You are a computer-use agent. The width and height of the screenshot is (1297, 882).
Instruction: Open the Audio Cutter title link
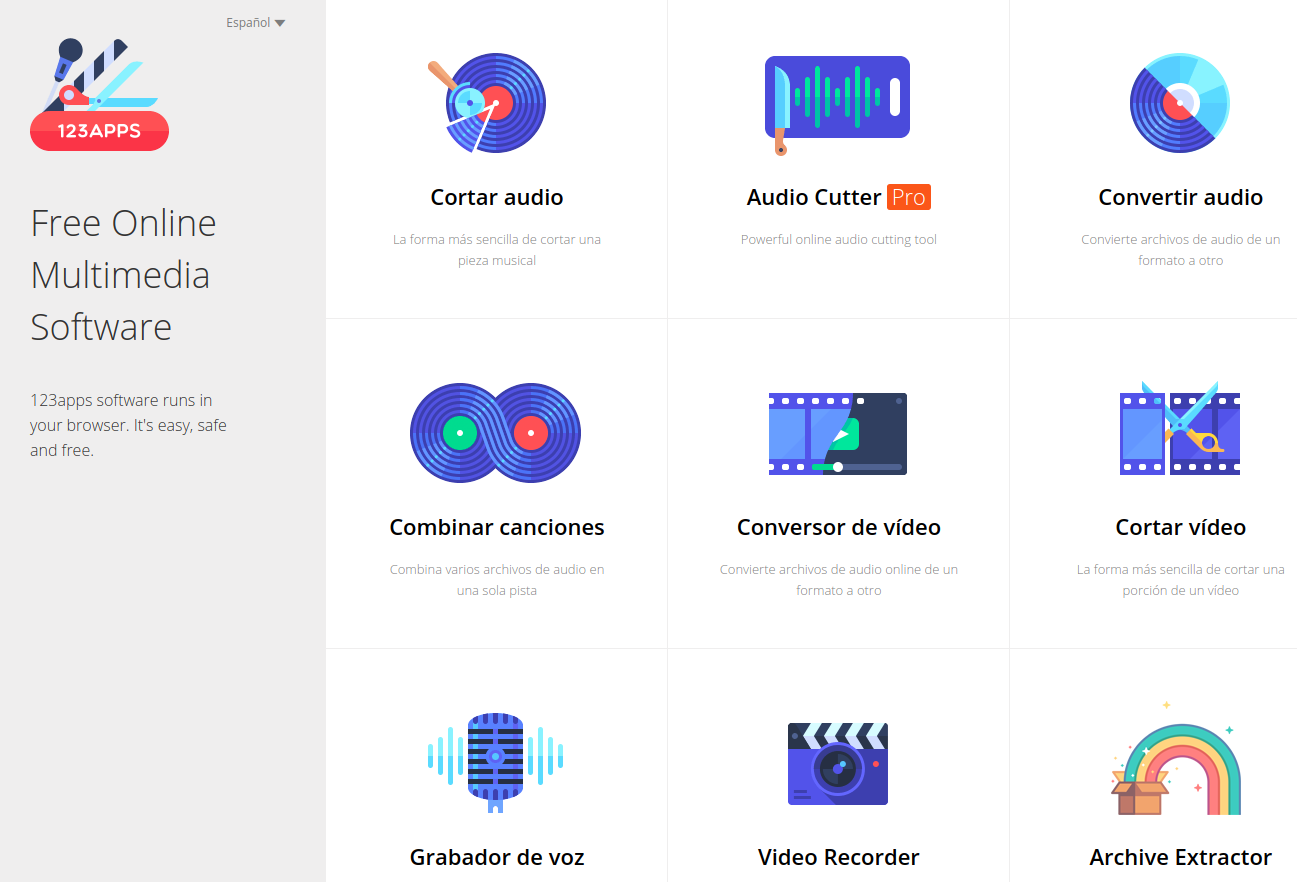814,198
